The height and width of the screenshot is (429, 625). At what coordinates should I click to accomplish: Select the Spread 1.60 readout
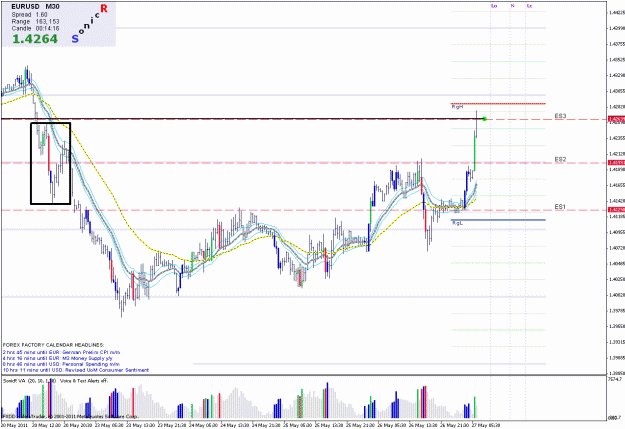(x=29, y=15)
